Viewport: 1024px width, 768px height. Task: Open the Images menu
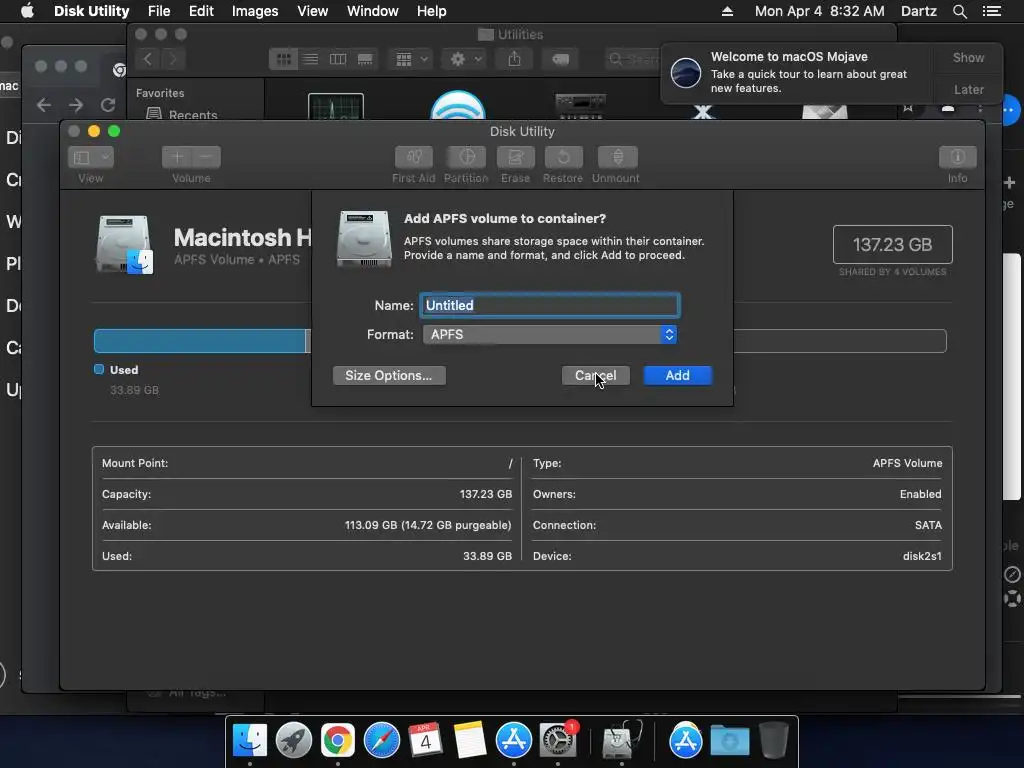[255, 11]
